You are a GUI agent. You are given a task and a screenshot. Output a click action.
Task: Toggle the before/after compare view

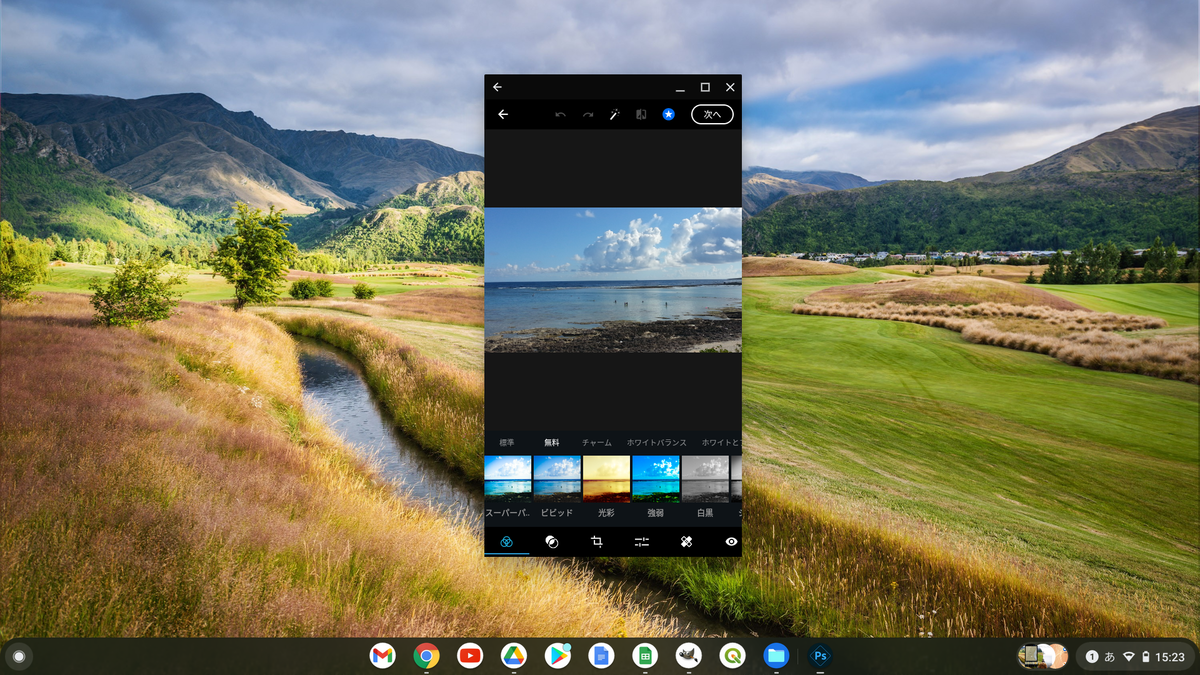coord(641,115)
